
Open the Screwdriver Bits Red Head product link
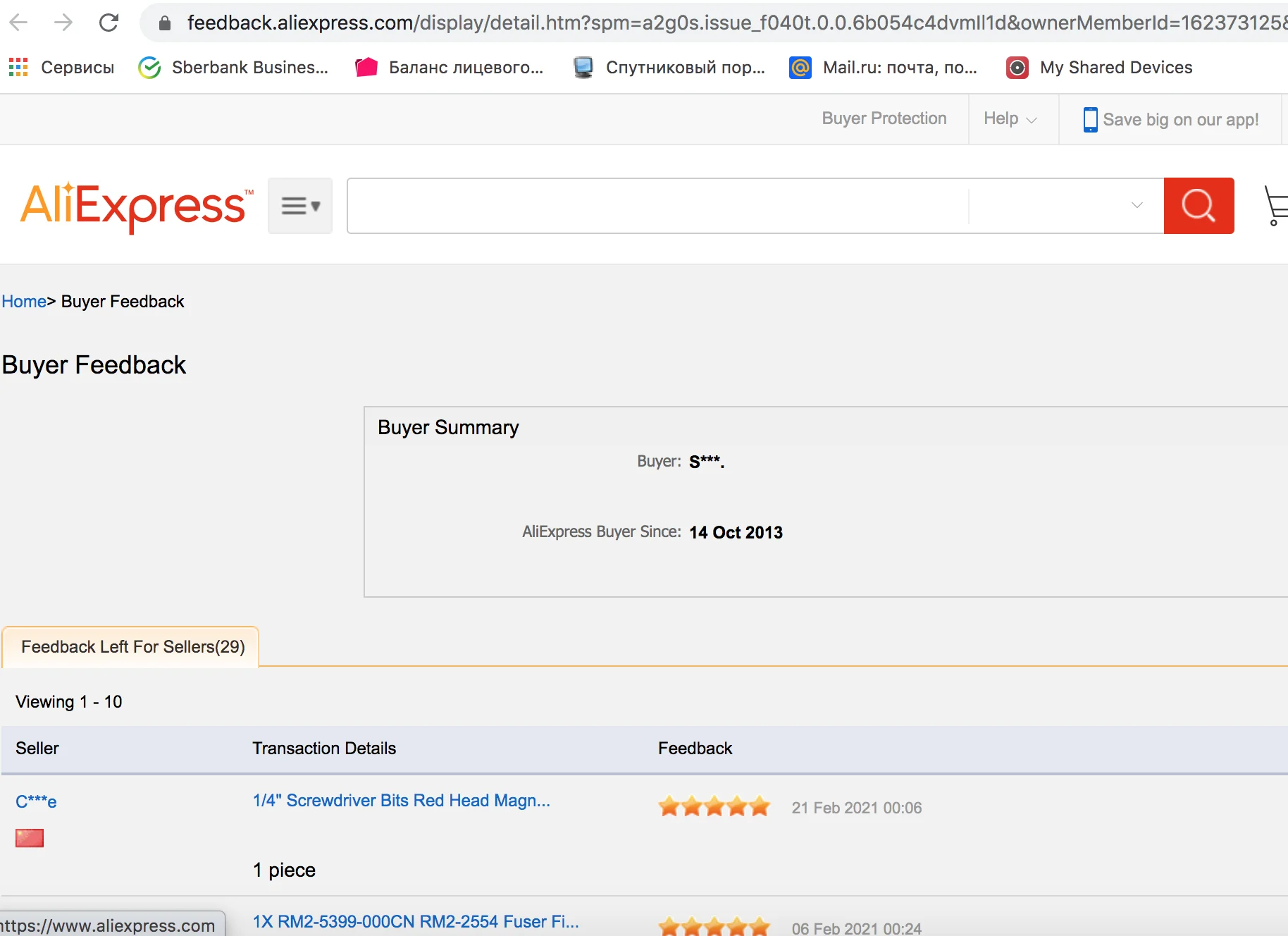401,801
